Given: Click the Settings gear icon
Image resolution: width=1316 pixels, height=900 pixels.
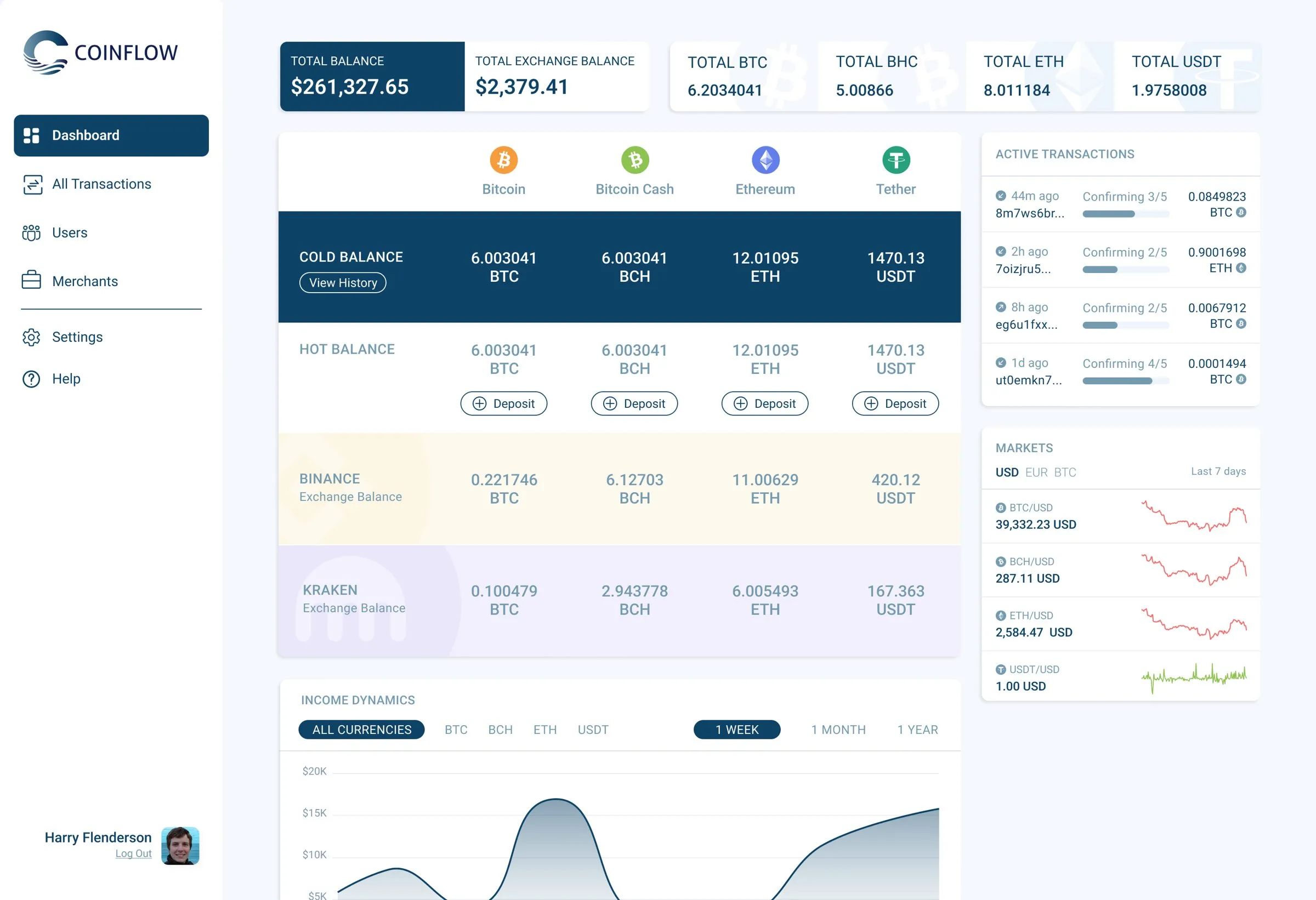Looking at the screenshot, I should (32, 337).
